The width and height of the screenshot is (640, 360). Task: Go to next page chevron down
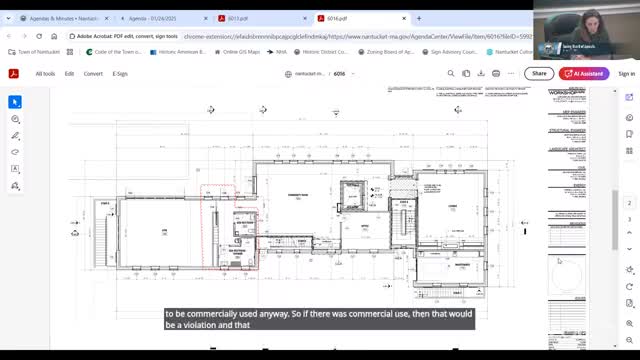(629, 249)
